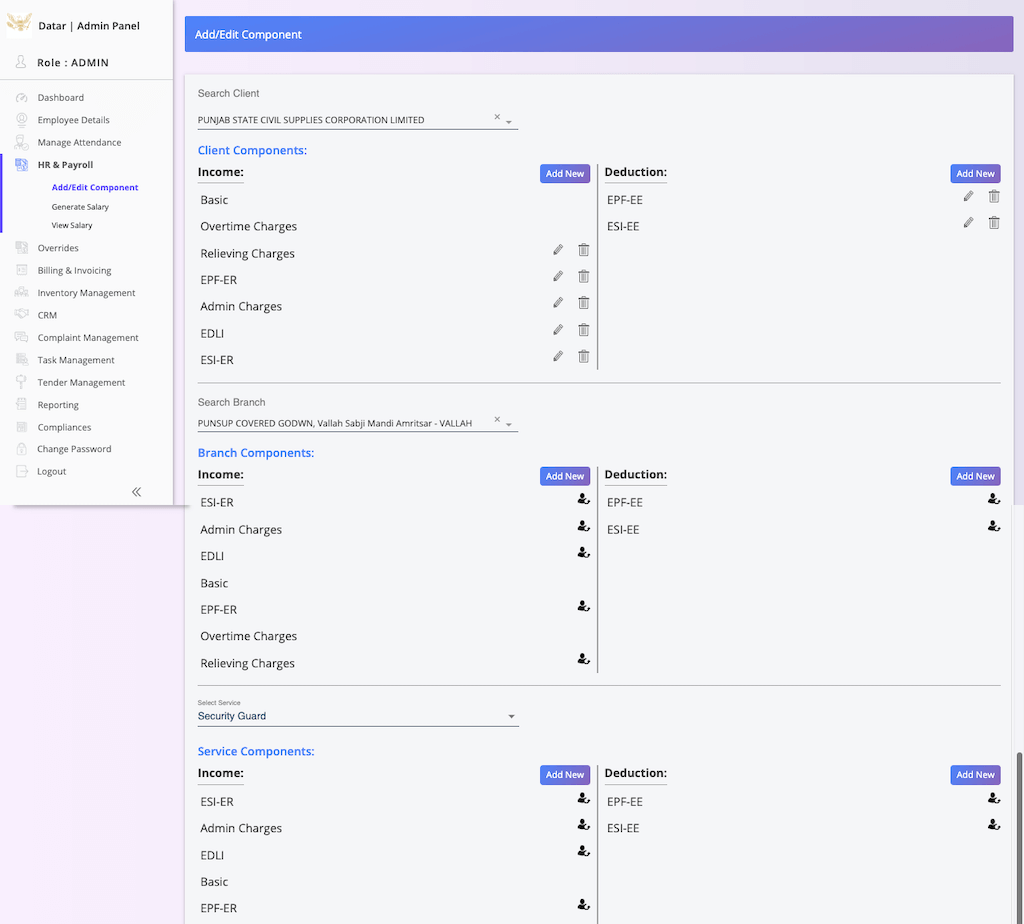Screen dimensions: 1024x924
Task: Open Tender Management
Action: click(81, 383)
